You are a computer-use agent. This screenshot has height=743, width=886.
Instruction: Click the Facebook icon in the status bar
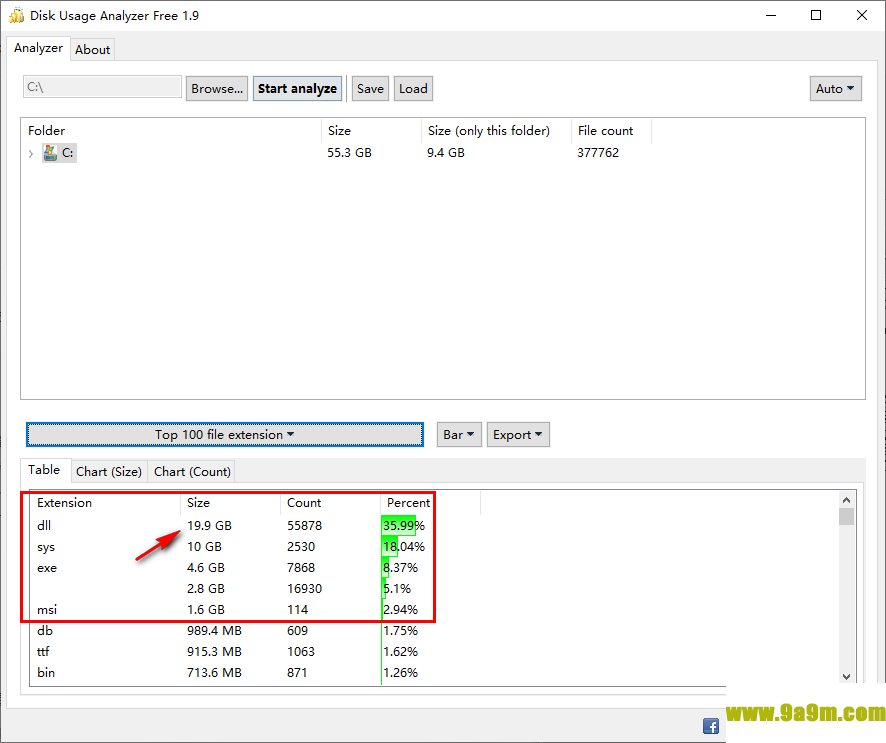[x=711, y=726]
